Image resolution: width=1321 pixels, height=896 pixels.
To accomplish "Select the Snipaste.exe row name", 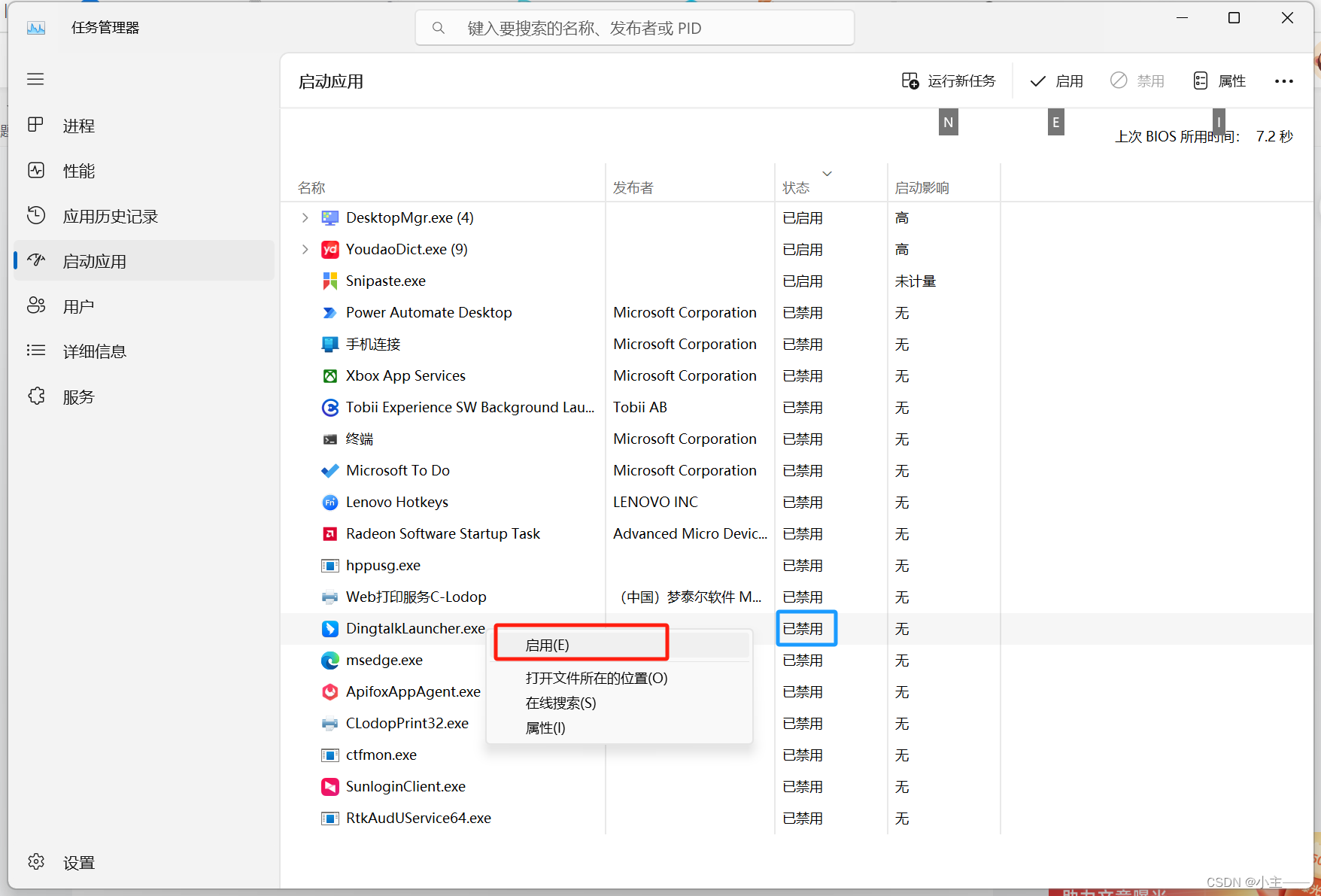I will (386, 281).
